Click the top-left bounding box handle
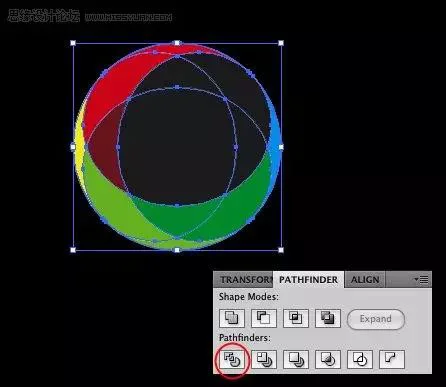 pos(73,43)
